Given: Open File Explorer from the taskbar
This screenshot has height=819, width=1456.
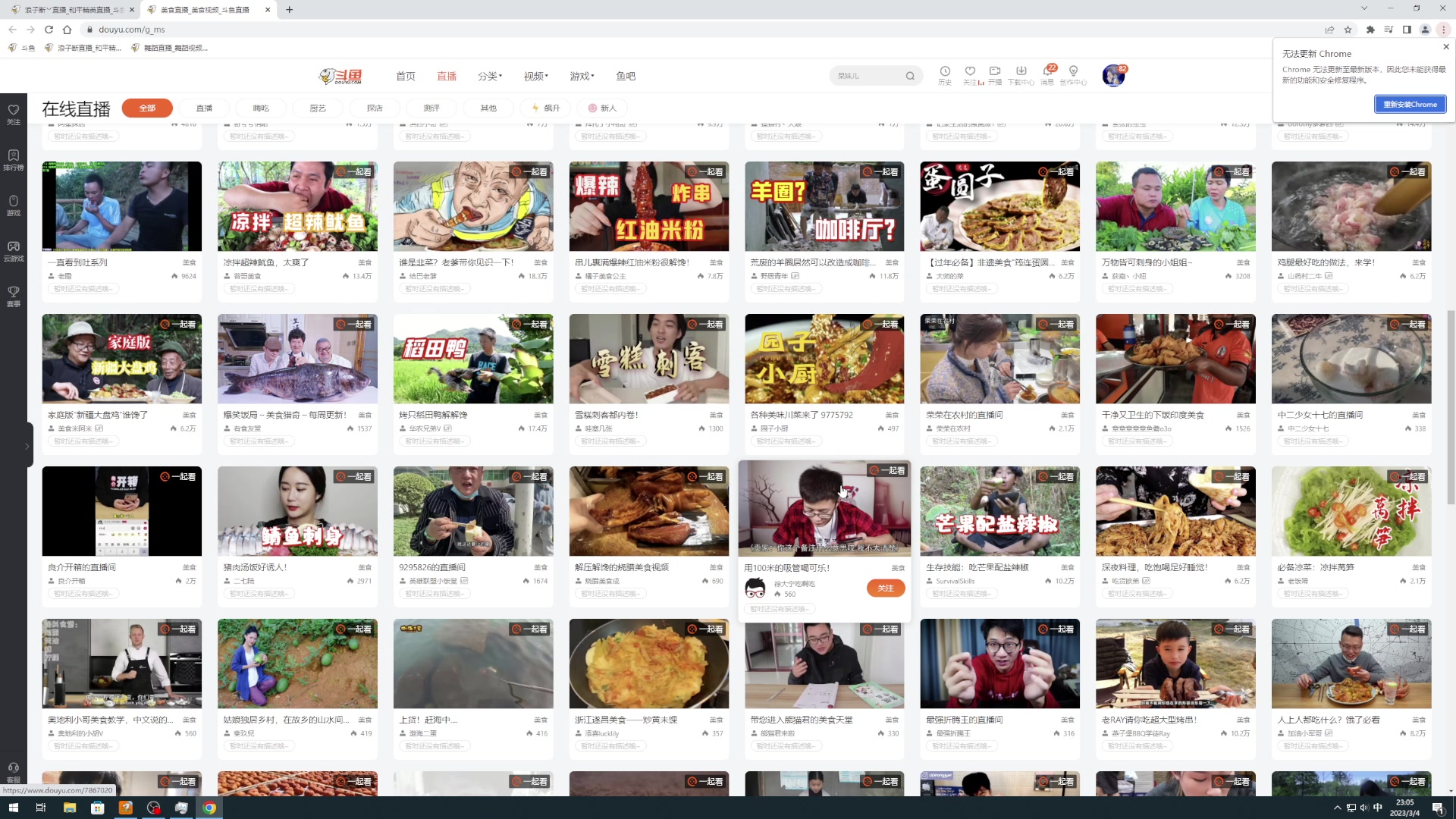Looking at the screenshot, I should click(69, 808).
